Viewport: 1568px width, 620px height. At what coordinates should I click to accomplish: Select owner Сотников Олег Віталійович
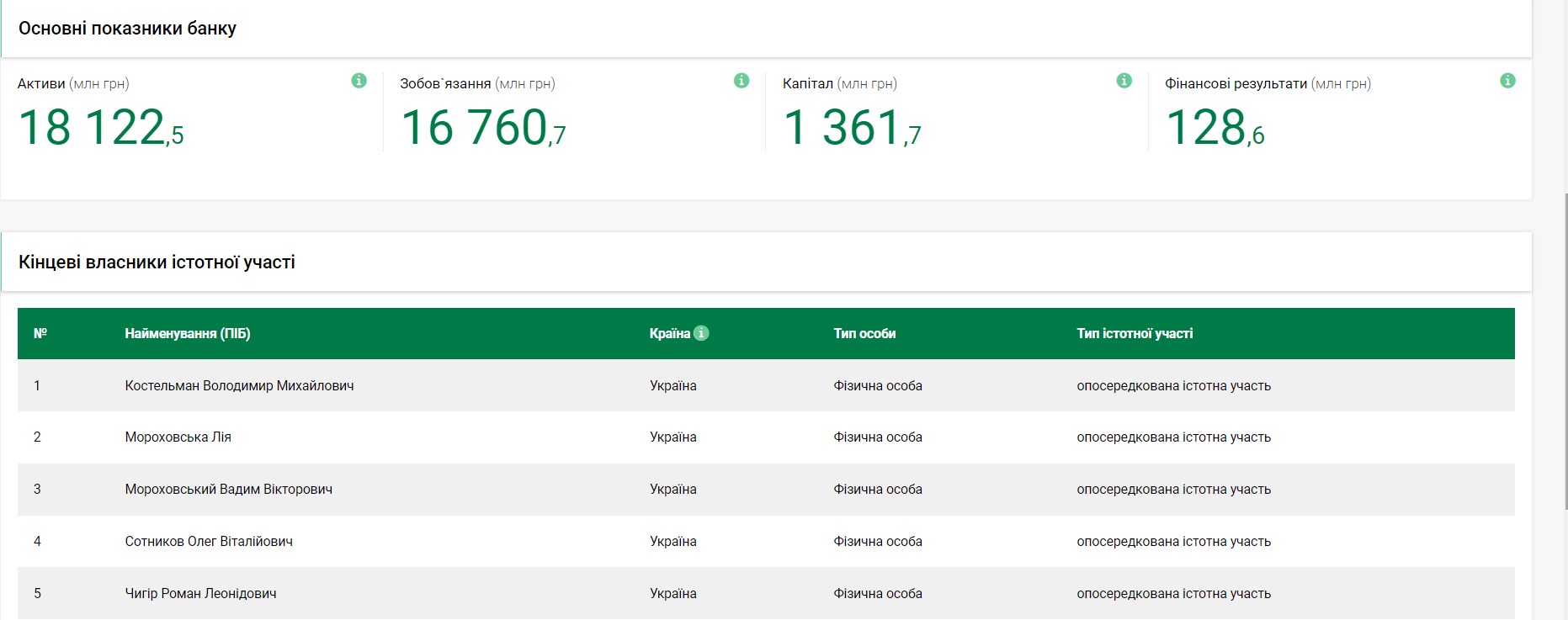pos(209,542)
